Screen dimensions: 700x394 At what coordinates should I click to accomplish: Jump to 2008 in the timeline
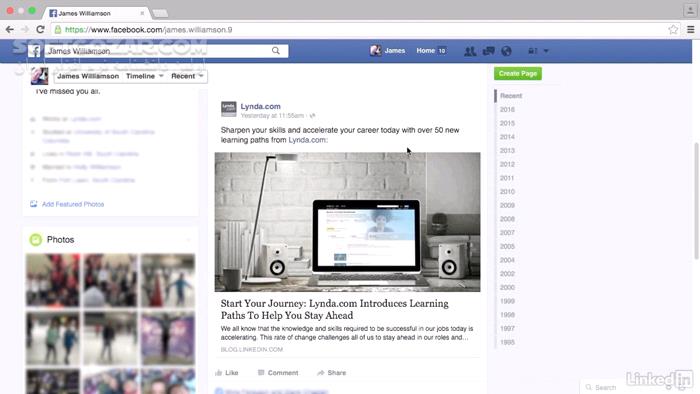pyautogui.click(x=507, y=219)
